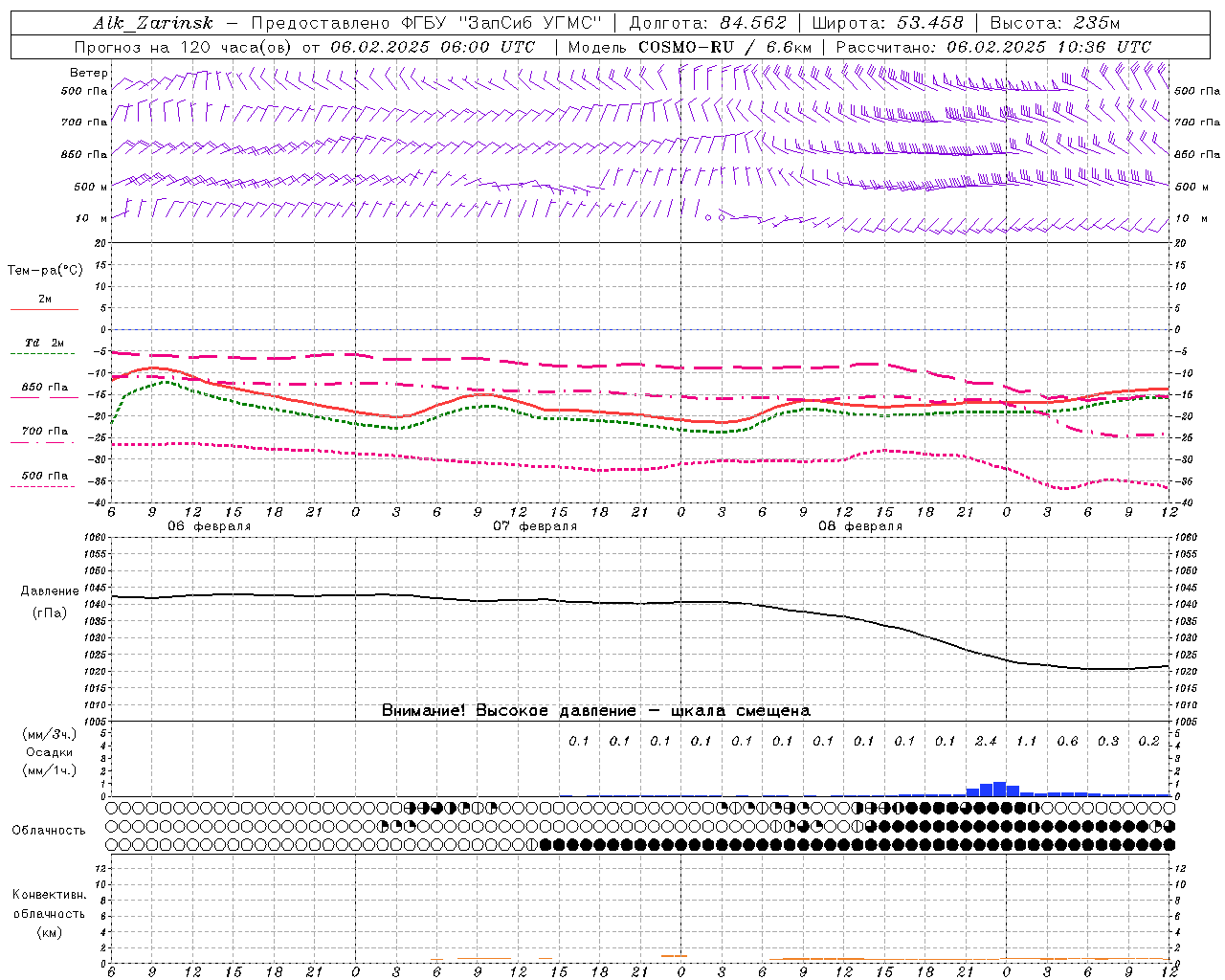Click the (мм/3ч.) precipitation unit label
This screenshot has height=980, width=1225.
tap(49, 734)
